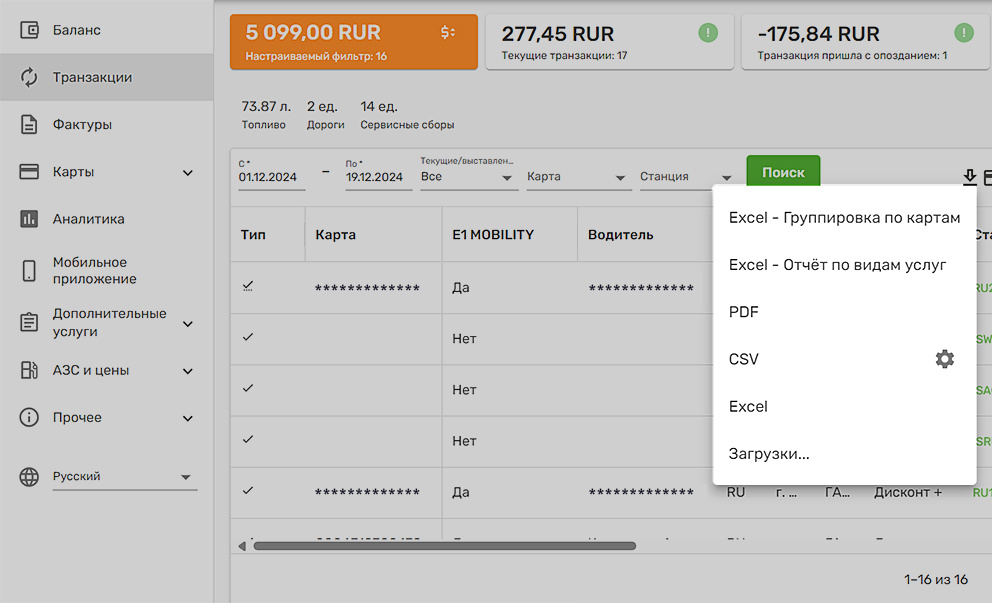Click the green Поиск button
Image resolution: width=992 pixels, height=603 pixels.
click(x=783, y=171)
